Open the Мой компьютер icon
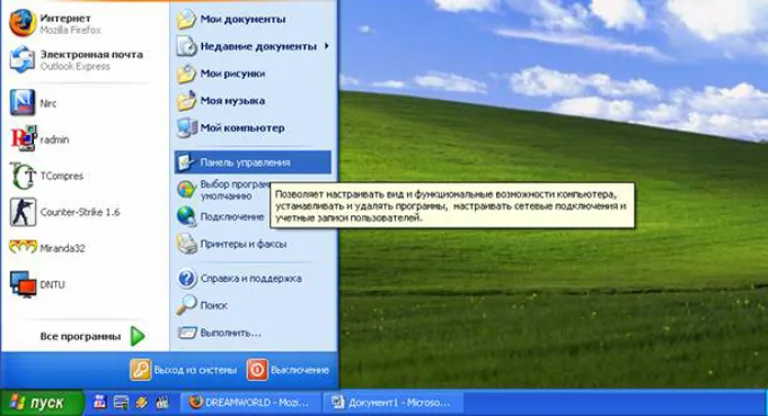The height and width of the screenshot is (416, 768). point(186,128)
